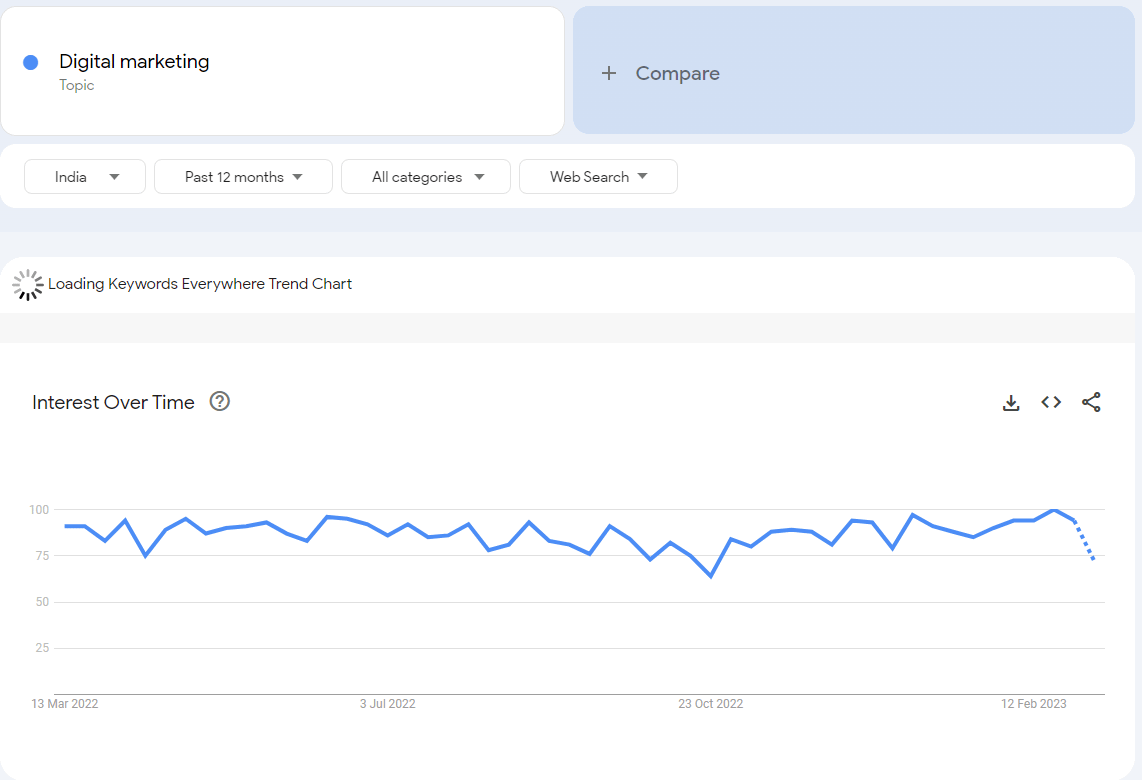Click the share icon on the chart

click(1091, 402)
